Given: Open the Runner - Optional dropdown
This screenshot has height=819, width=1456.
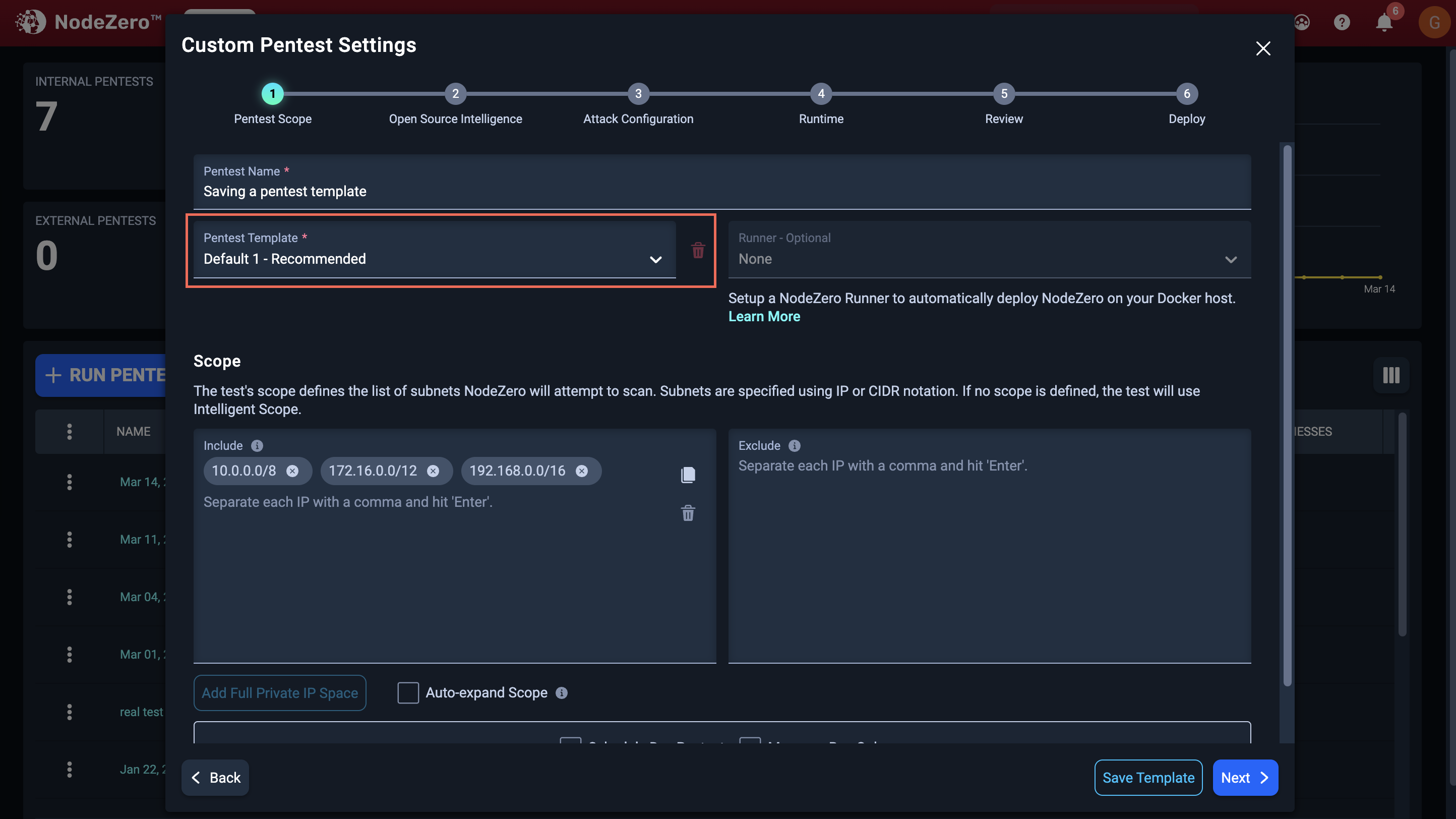Looking at the screenshot, I should point(989,249).
